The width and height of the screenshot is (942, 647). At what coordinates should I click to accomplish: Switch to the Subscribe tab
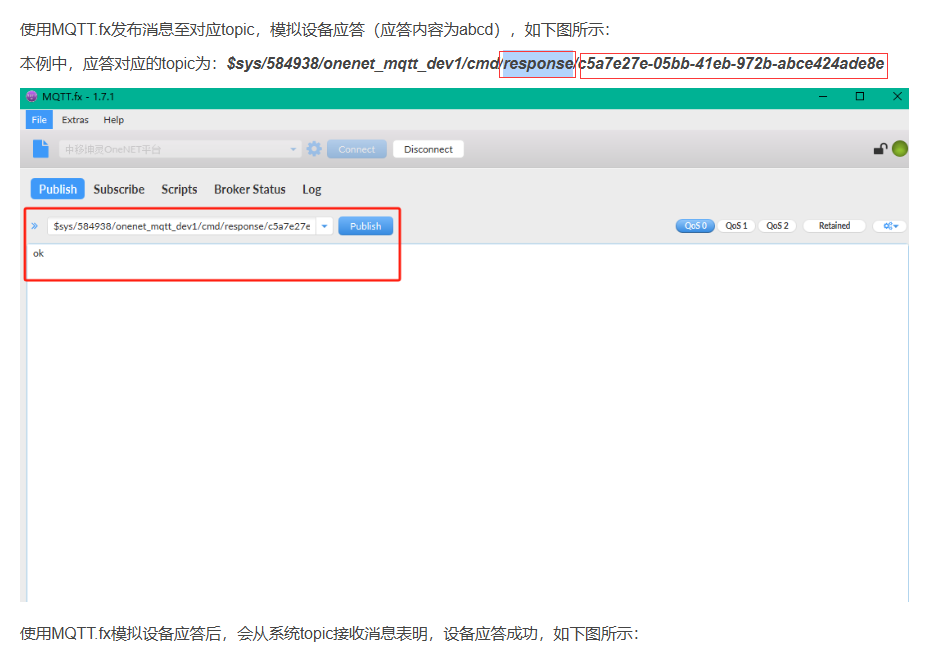click(x=119, y=189)
